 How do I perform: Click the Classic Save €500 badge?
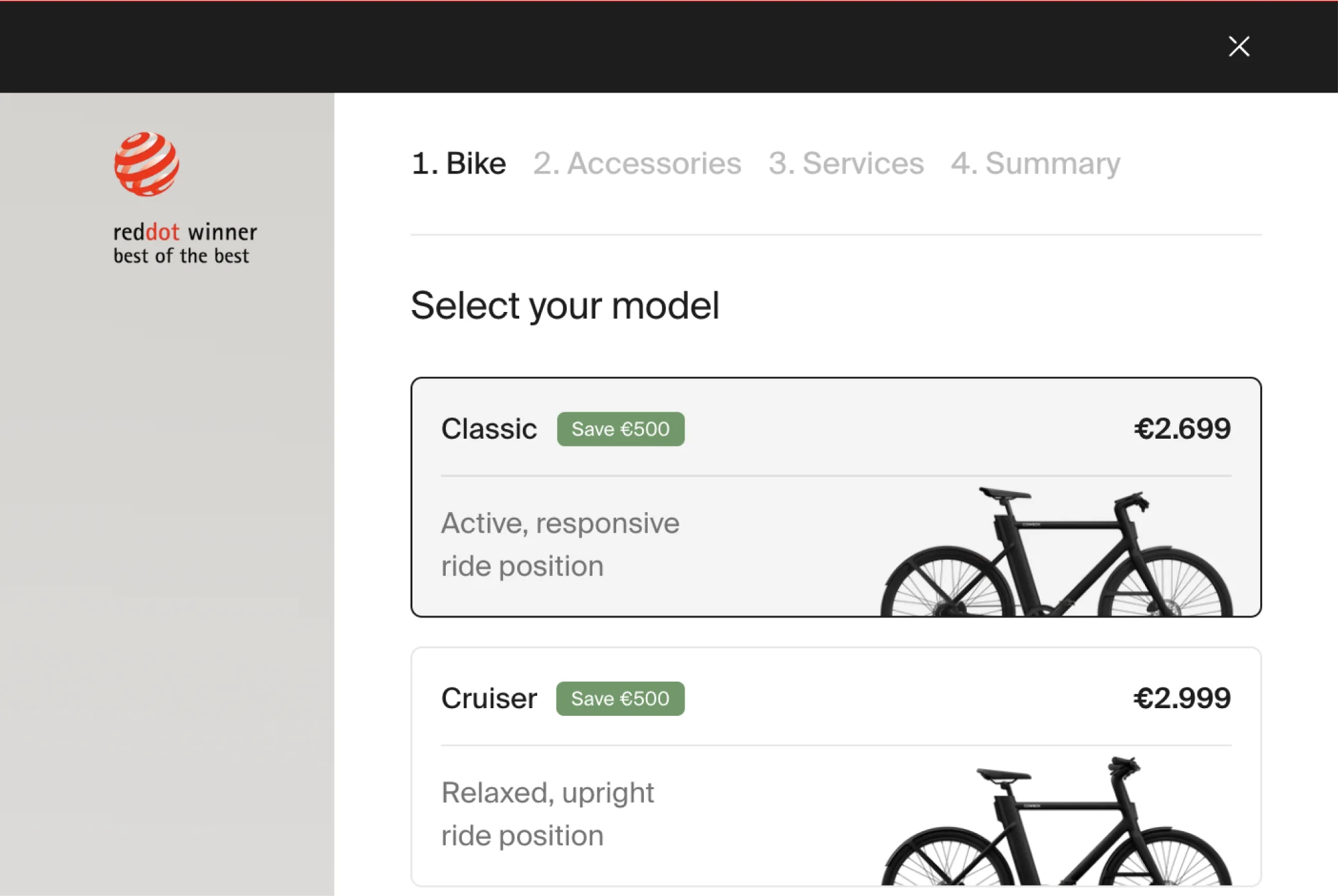tap(621, 429)
